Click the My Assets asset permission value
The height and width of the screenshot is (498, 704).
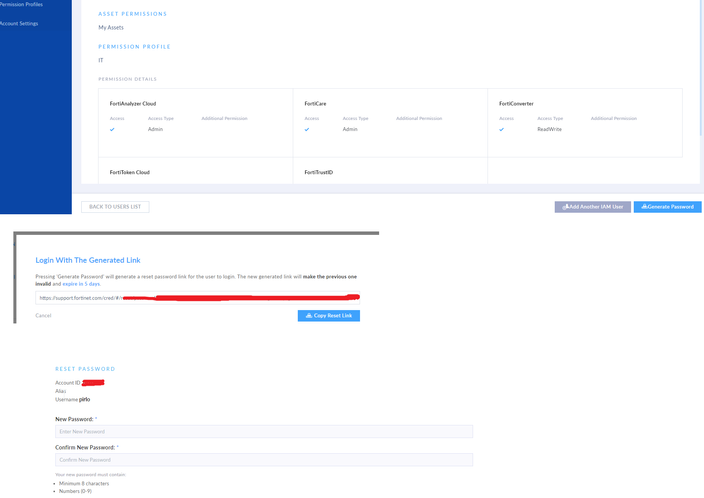[x=111, y=27]
